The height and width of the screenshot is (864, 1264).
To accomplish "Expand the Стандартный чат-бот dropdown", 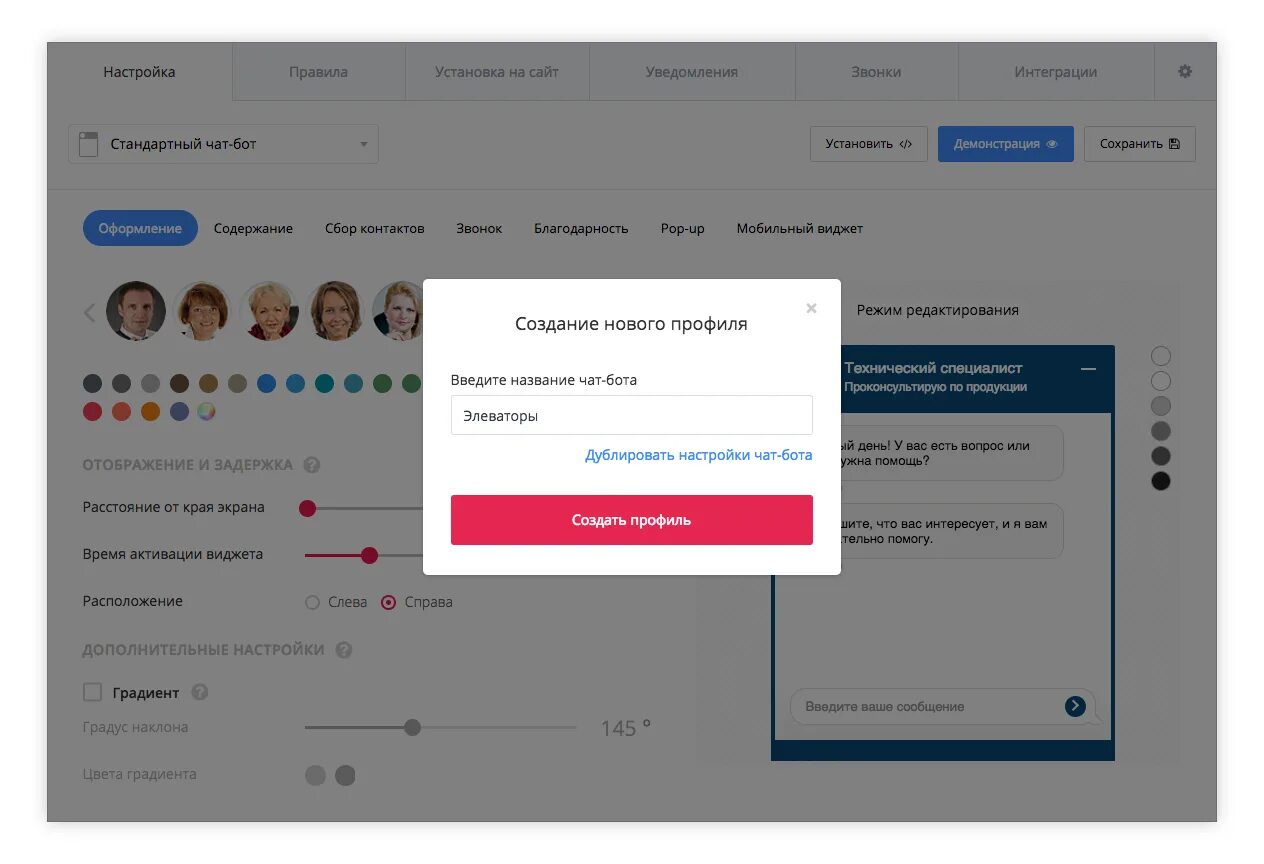I will pos(224,144).
